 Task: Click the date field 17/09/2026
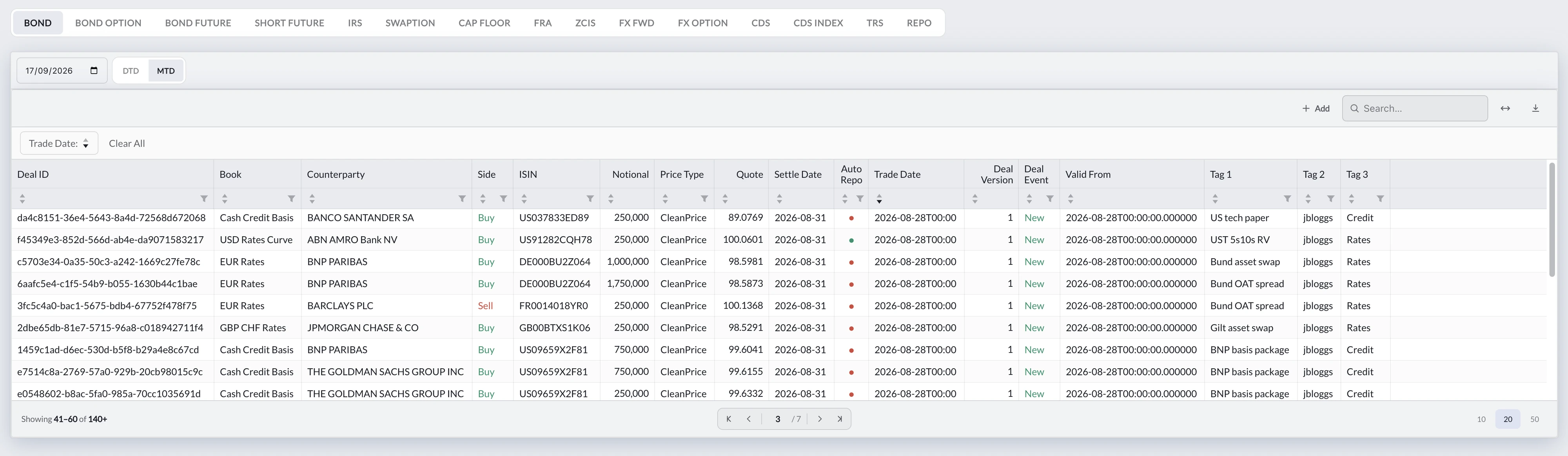click(x=62, y=71)
